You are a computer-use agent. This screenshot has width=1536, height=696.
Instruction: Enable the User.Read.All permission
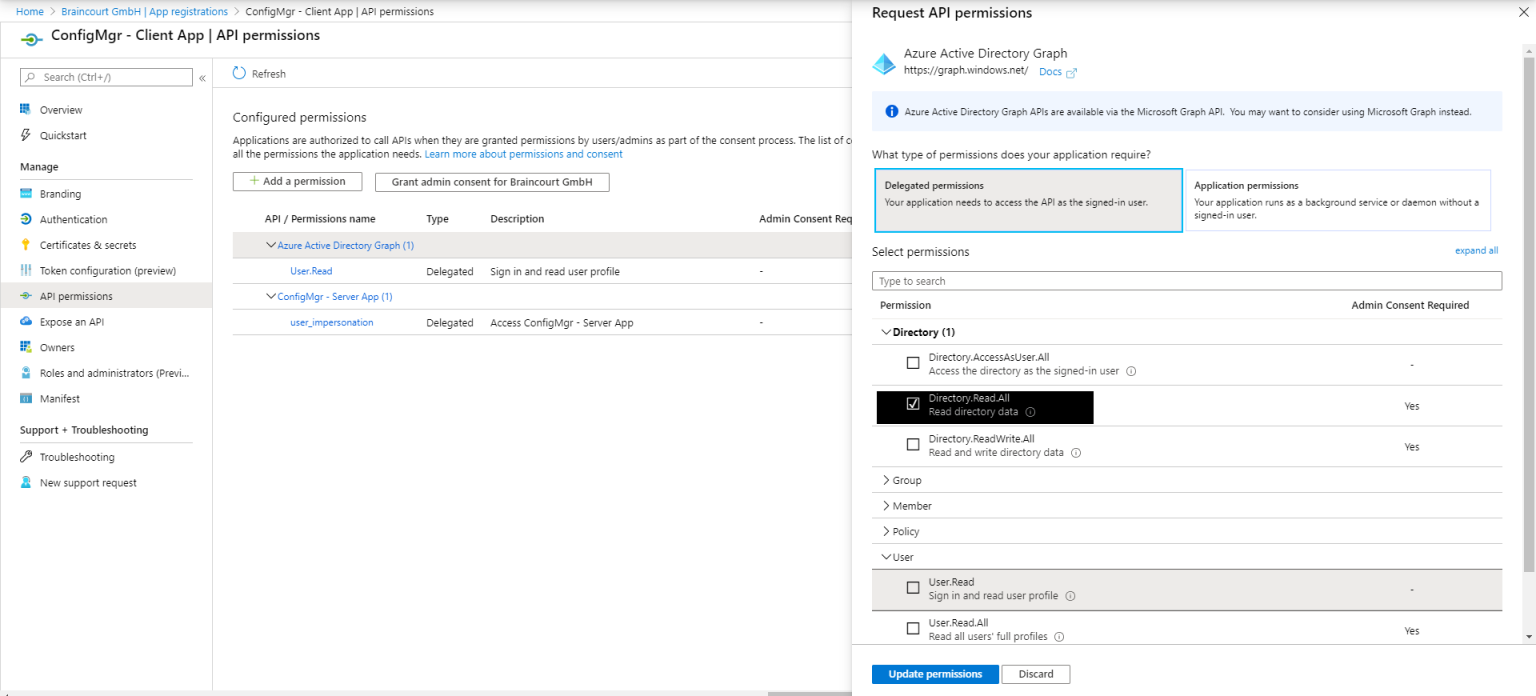pyautogui.click(x=912, y=628)
